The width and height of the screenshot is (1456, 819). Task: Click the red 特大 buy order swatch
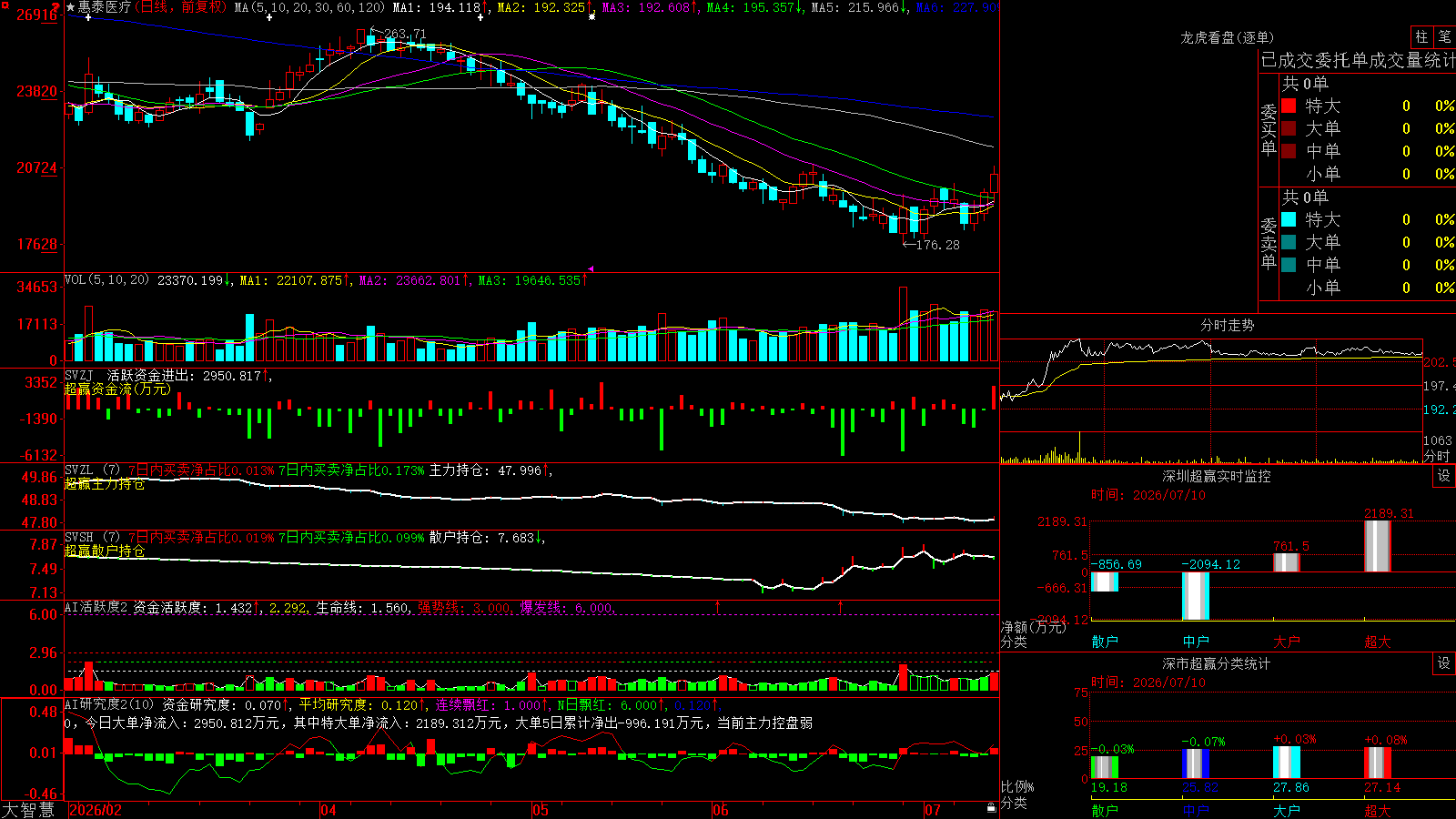[x=1289, y=106]
